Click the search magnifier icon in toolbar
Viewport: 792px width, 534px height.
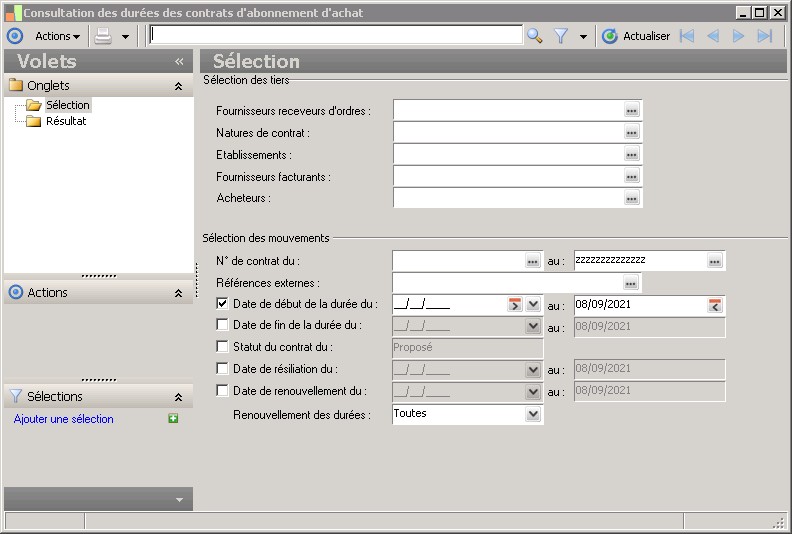(535, 36)
